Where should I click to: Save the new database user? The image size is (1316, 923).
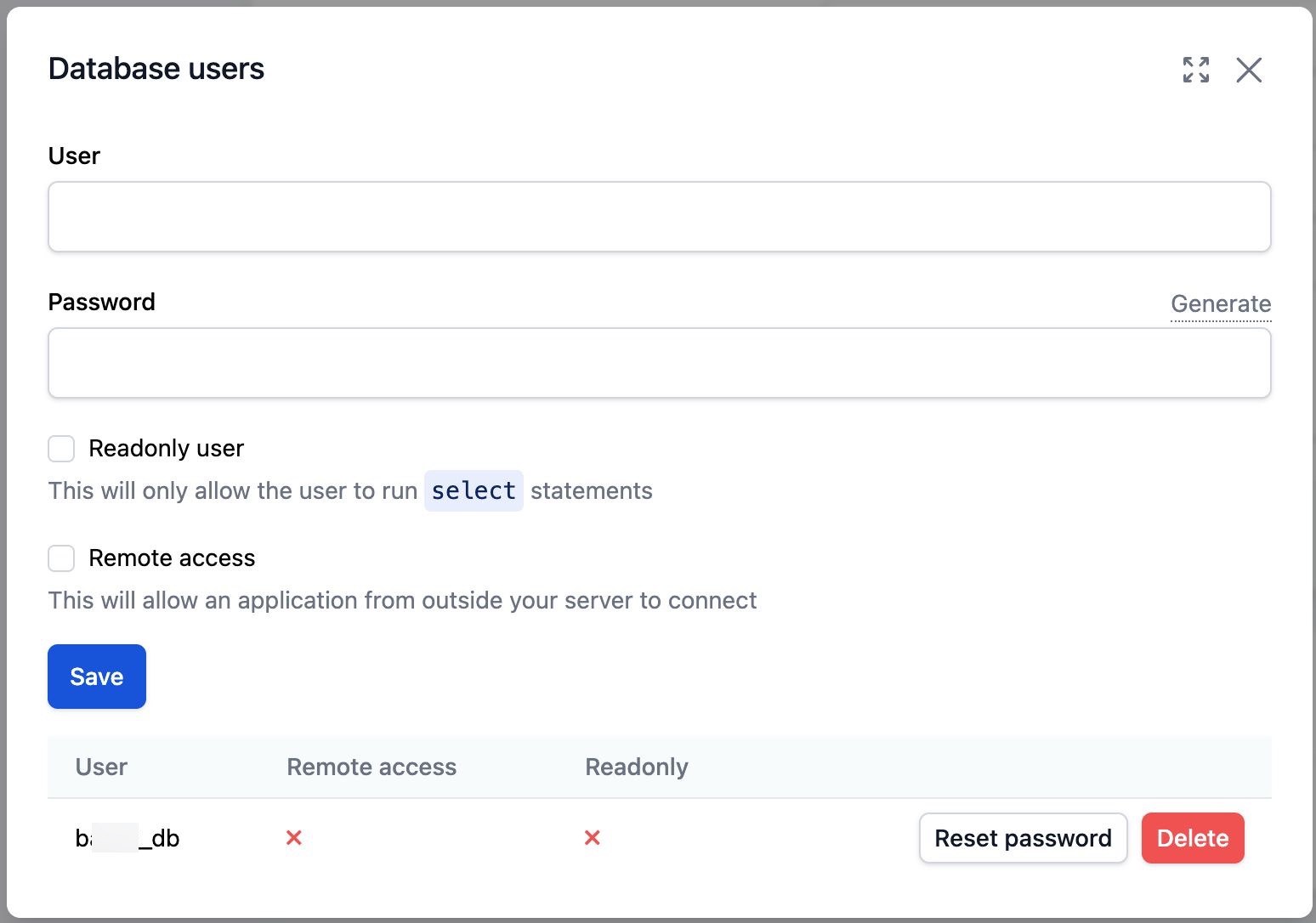pos(97,677)
